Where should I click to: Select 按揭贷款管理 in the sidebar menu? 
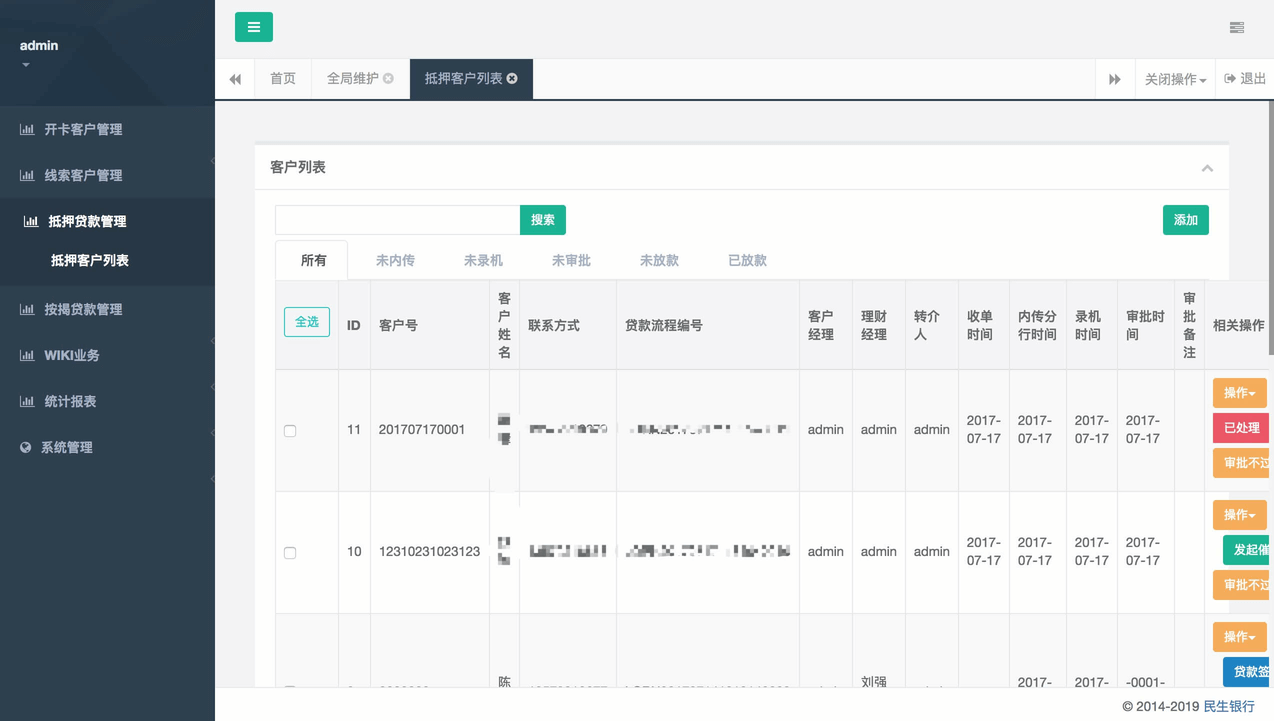(83, 309)
